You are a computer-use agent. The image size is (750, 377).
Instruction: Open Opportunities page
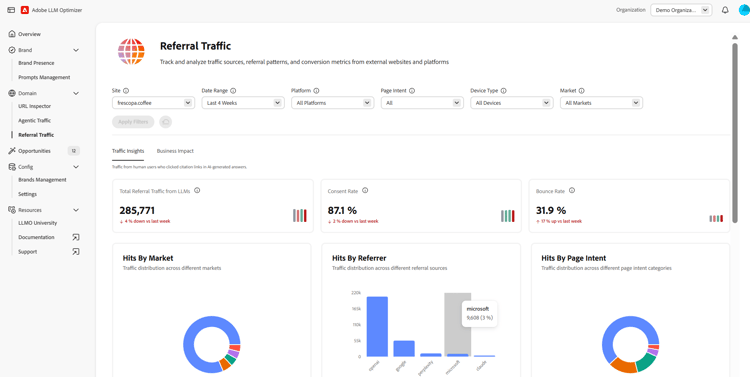coord(34,151)
